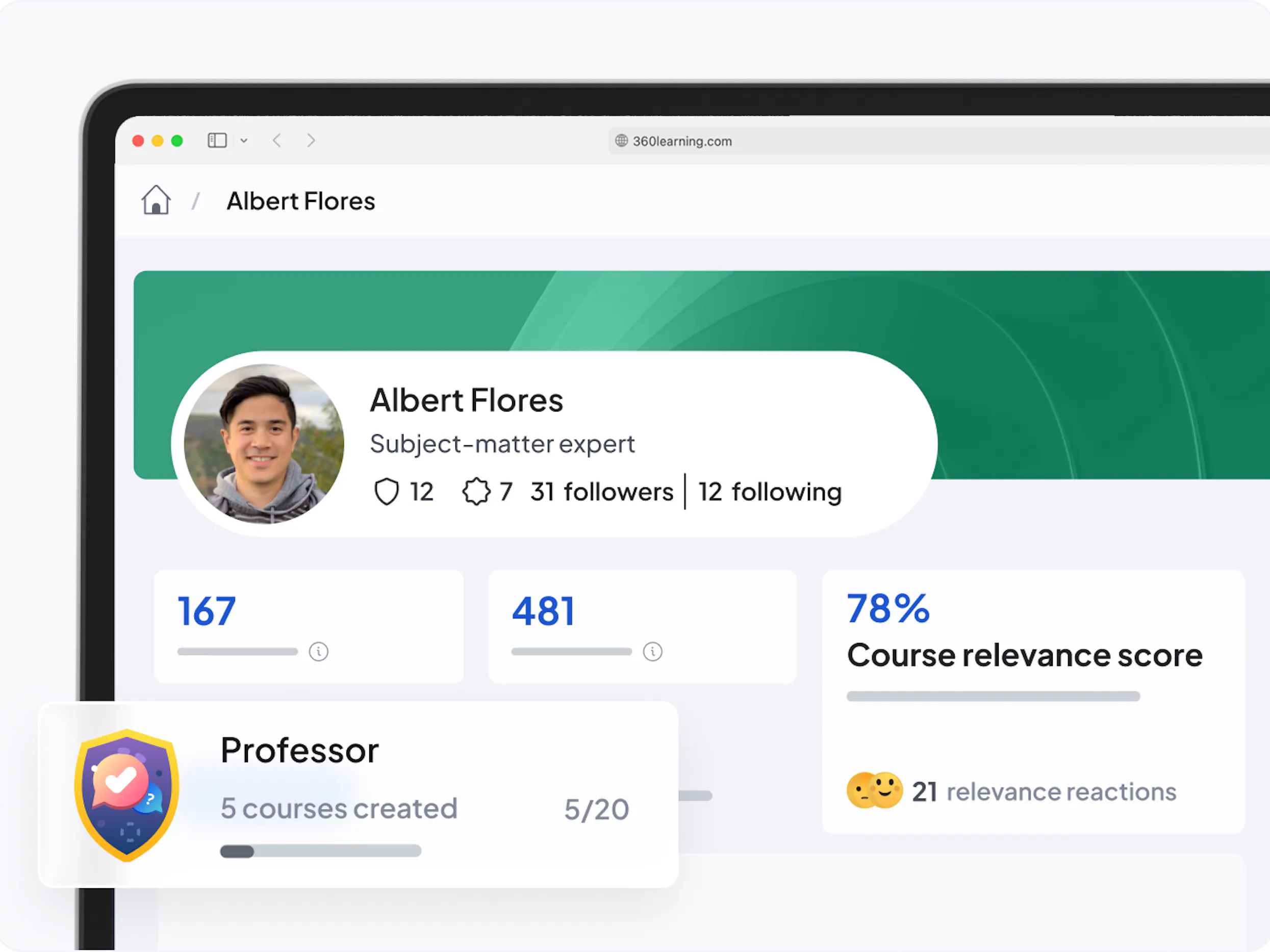Viewport: 1270px width, 952px height.
Task: Open the 21 relevance reactions details
Action: click(1045, 792)
